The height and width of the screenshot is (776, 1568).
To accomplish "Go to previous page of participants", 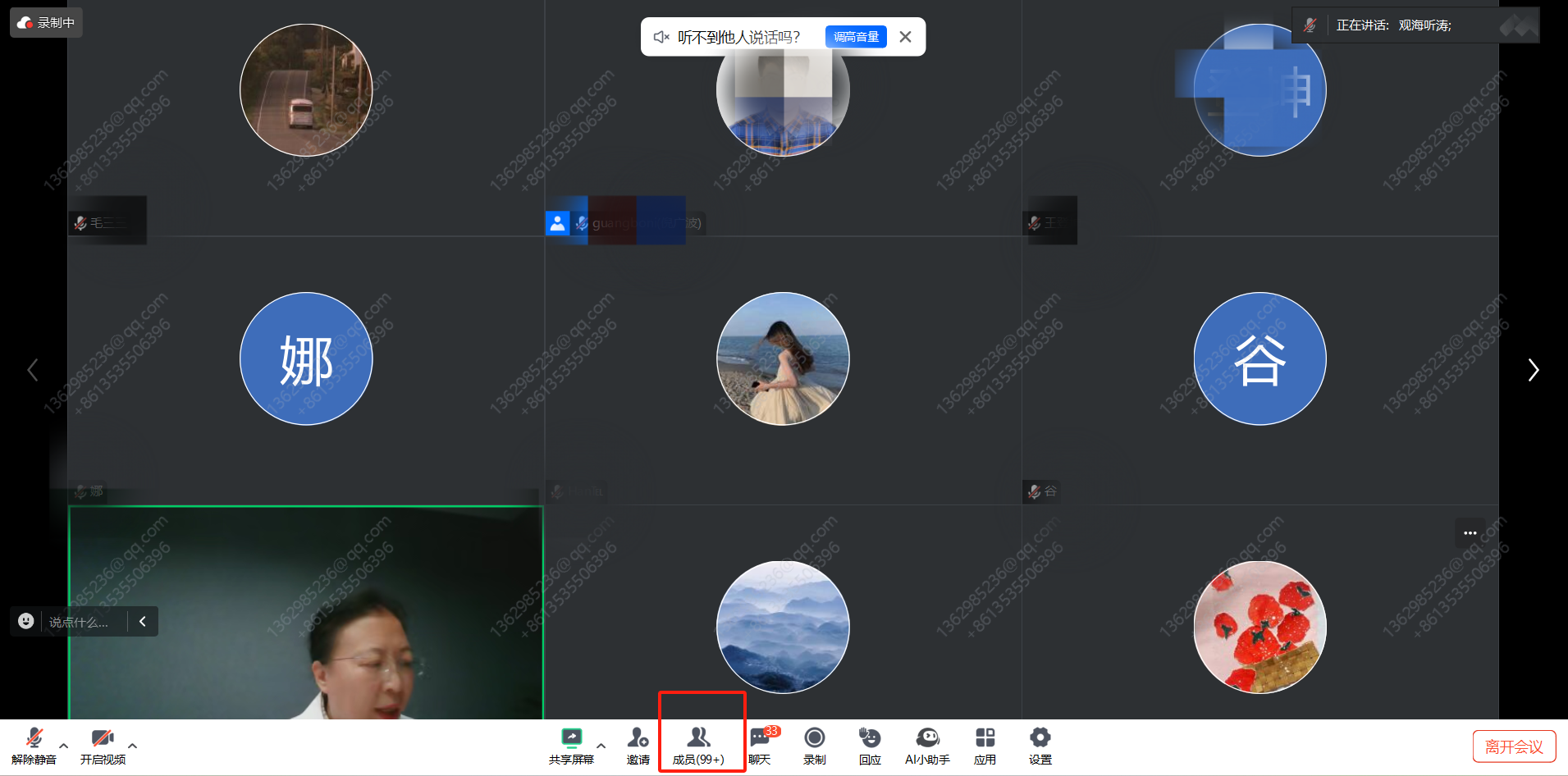I will click(x=33, y=370).
